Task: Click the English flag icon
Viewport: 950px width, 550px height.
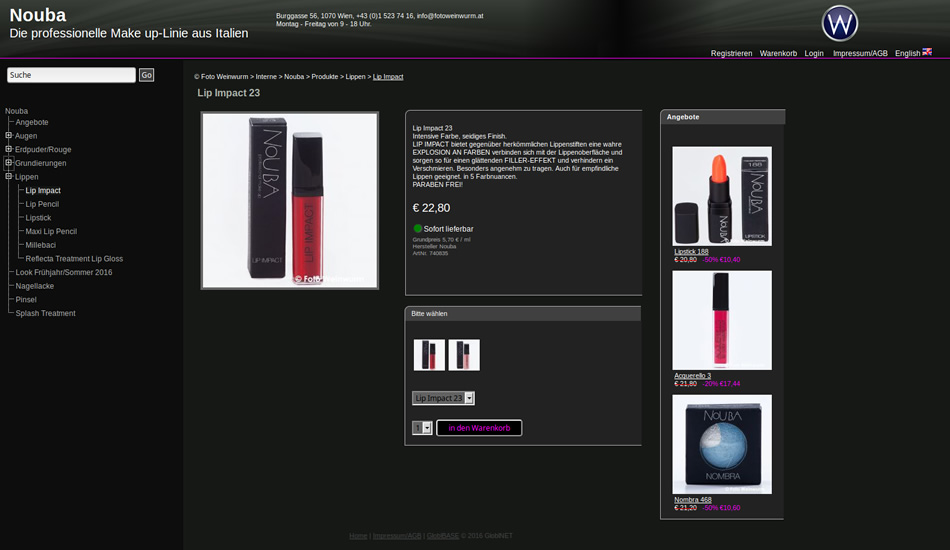Action: tap(927, 52)
